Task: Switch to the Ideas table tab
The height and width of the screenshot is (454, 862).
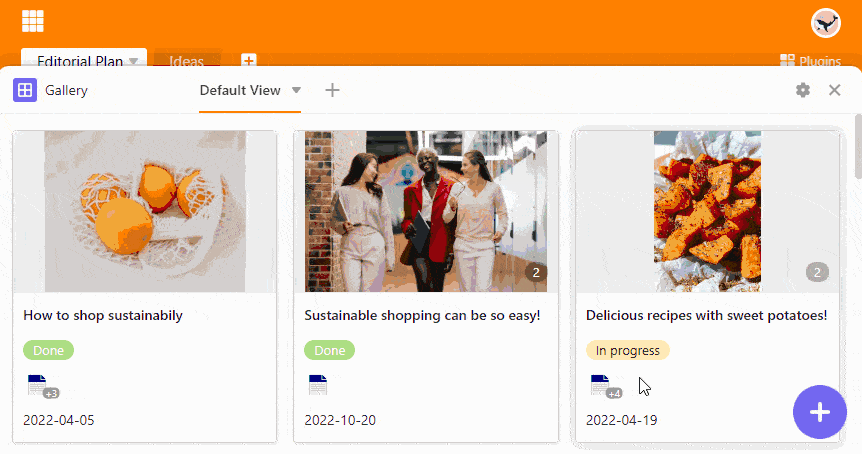Action: pos(186,61)
